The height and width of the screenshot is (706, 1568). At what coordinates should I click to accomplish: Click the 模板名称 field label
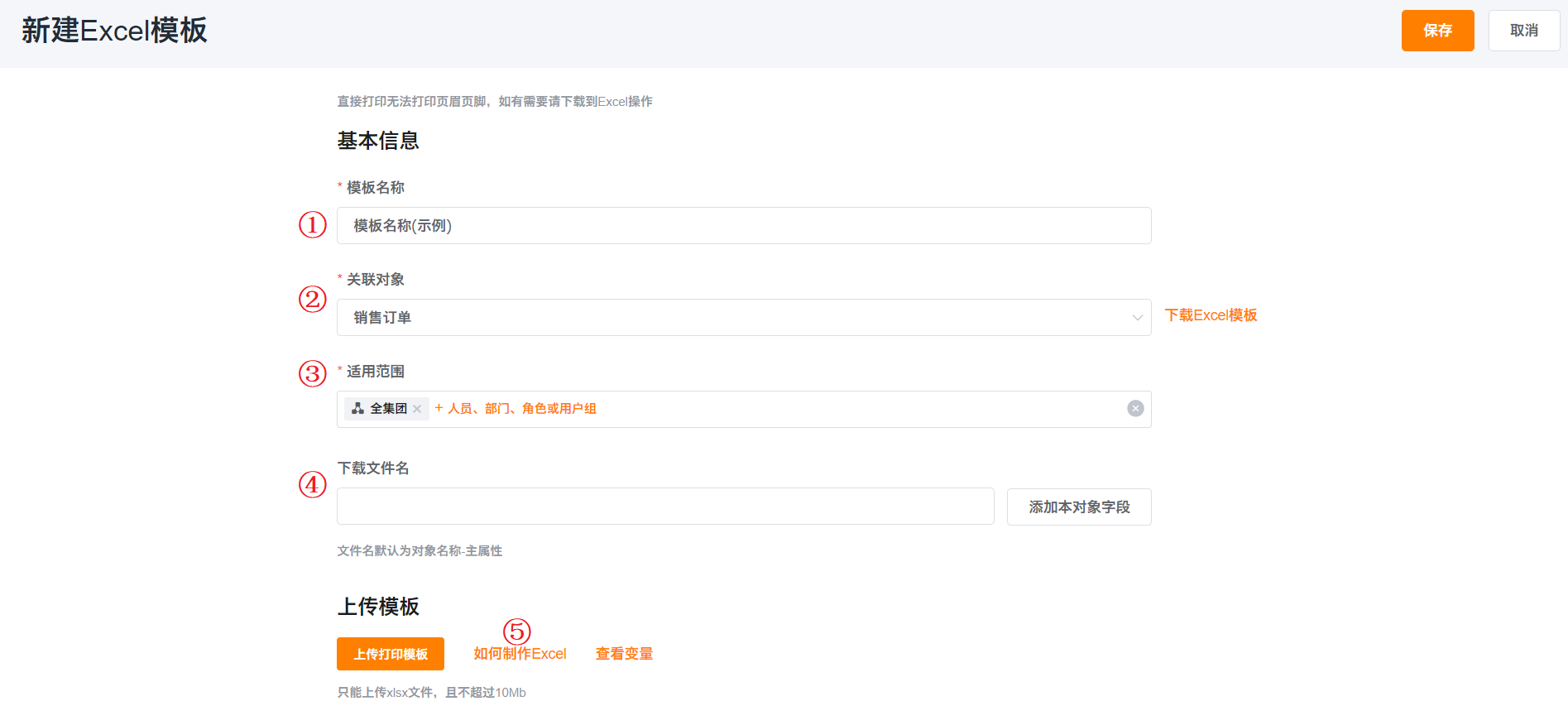coord(376,188)
